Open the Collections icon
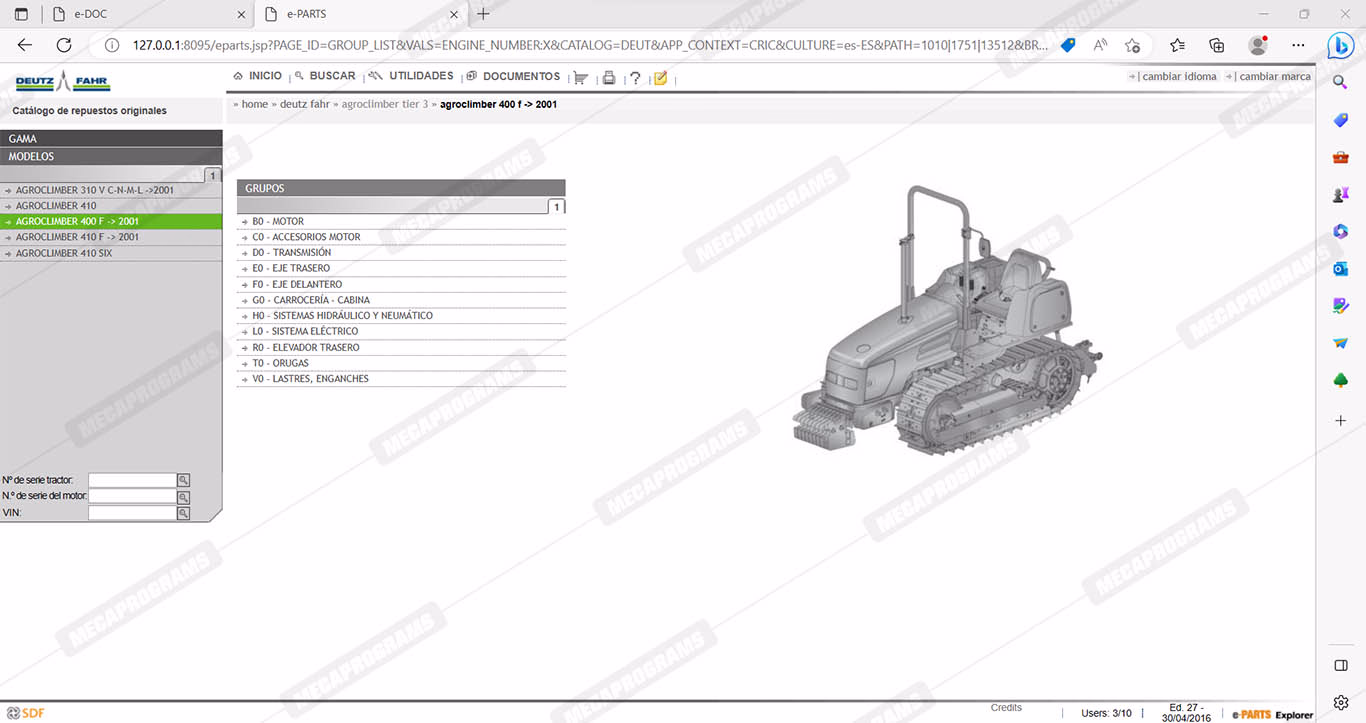Image resolution: width=1366 pixels, height=723 pixels. tap(1217, 45)
